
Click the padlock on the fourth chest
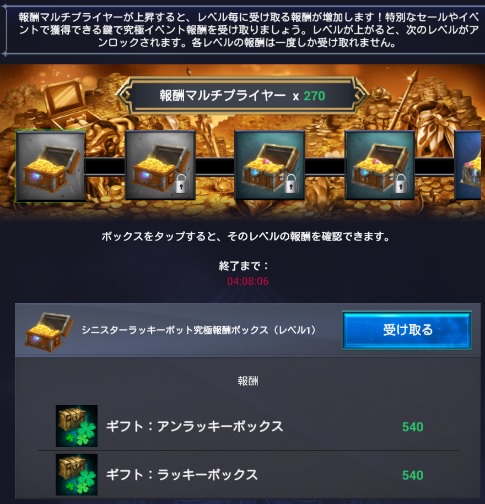pyautogui.click(x=401, y=184)
